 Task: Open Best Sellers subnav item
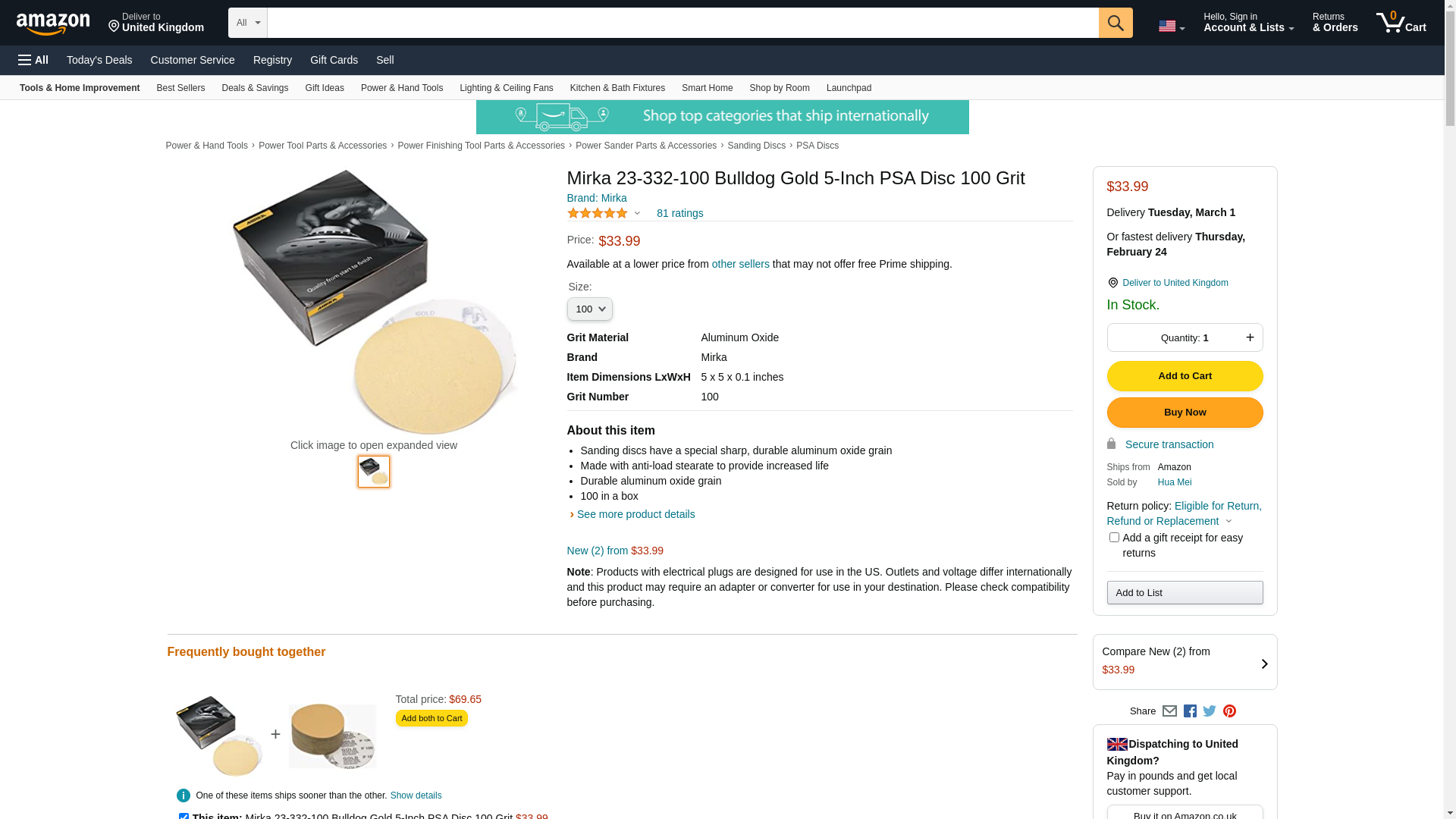[180, 88]
